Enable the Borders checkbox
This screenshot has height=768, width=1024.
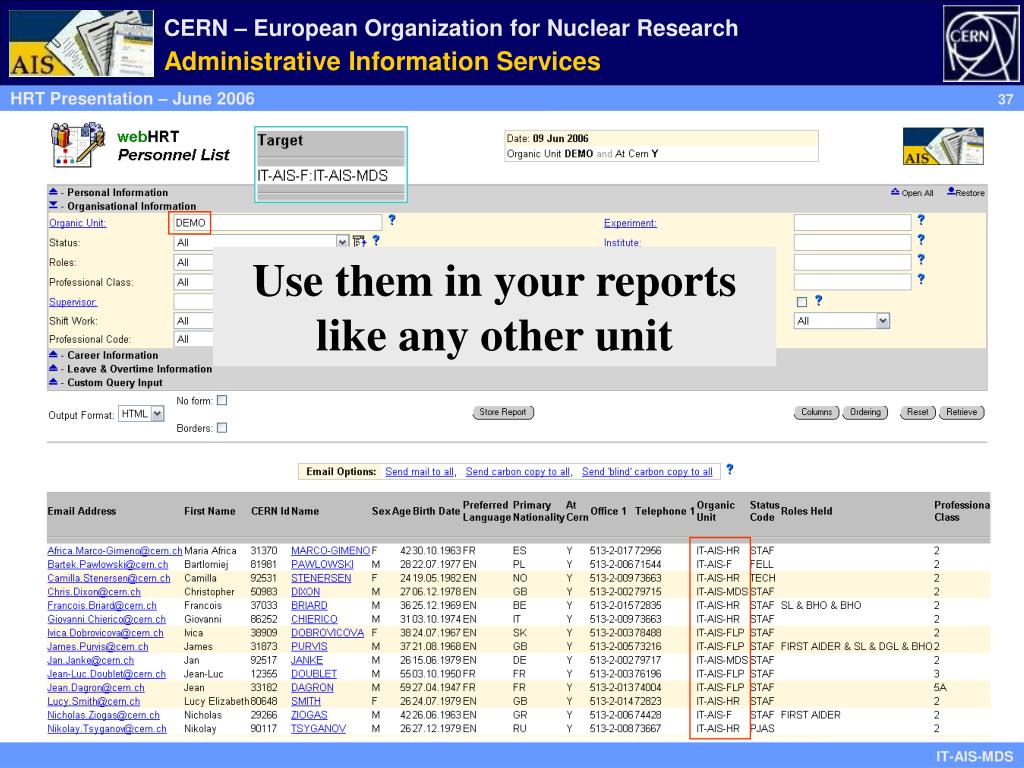tap(222, 428)
